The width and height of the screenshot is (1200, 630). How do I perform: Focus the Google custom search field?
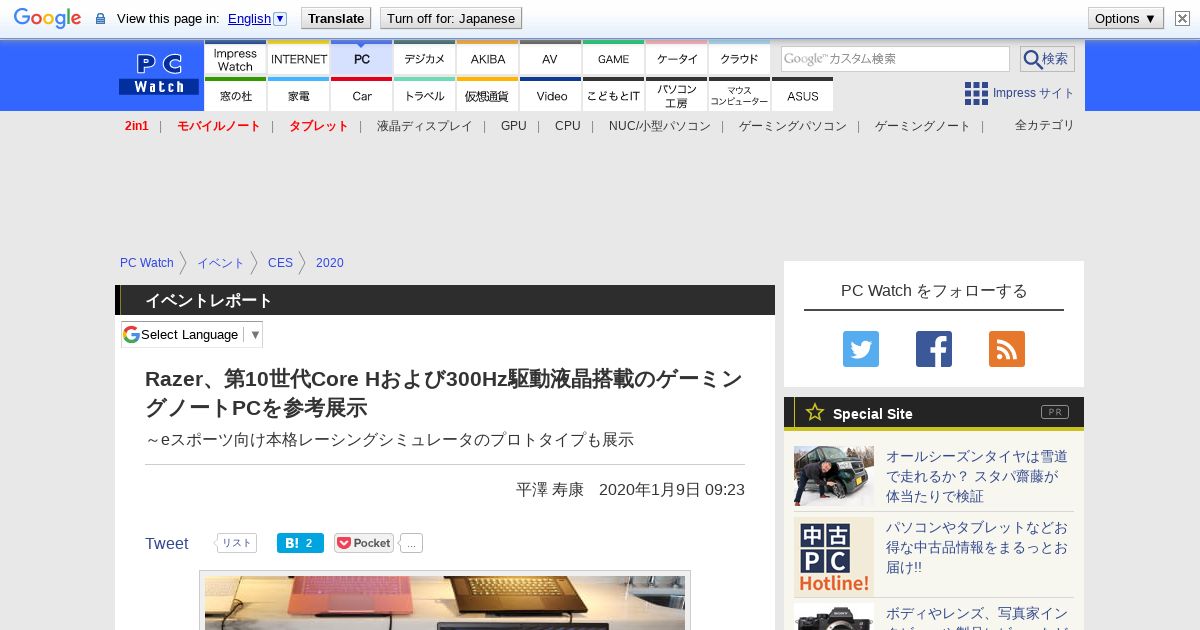tap(895, 59)
